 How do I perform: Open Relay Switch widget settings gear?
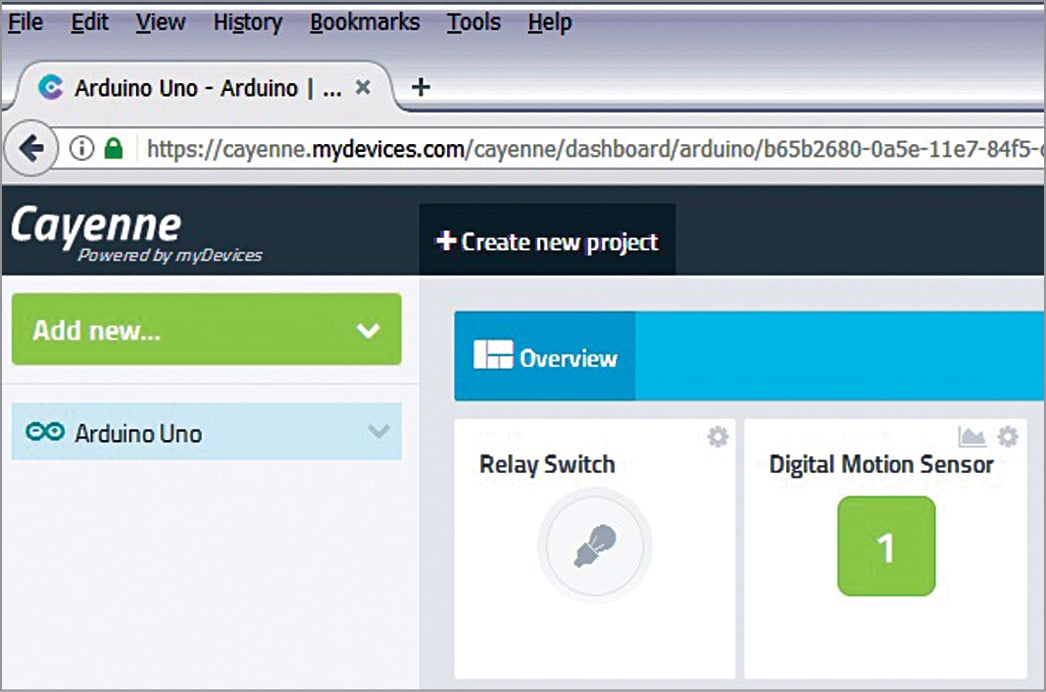coord(718,437)
